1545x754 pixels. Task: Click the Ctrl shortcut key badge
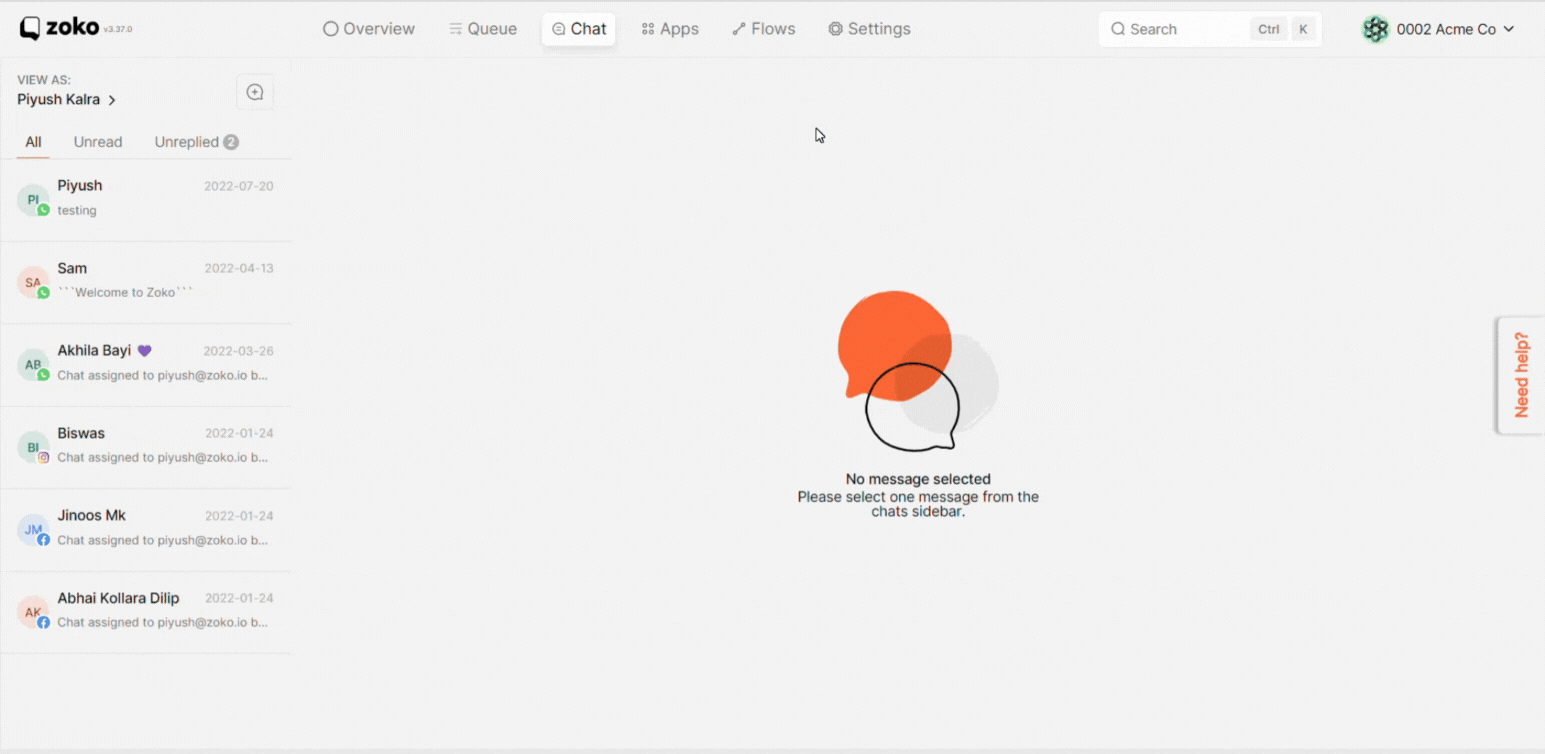(x=1268, y=29)
